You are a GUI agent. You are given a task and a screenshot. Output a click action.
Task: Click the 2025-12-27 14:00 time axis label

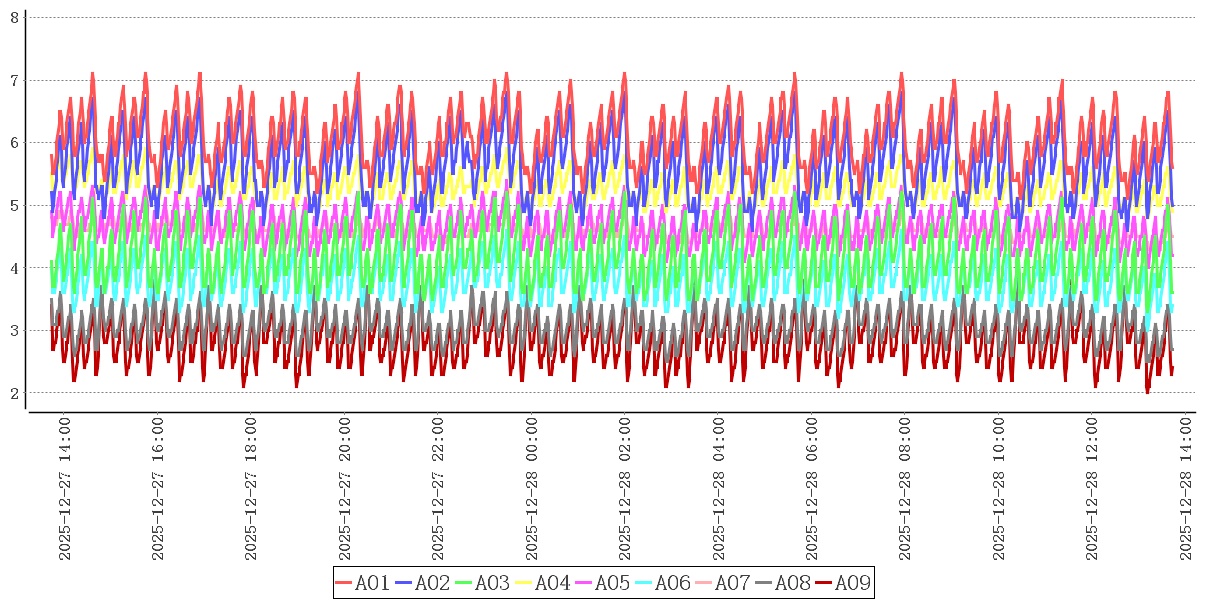click(65, 489)
